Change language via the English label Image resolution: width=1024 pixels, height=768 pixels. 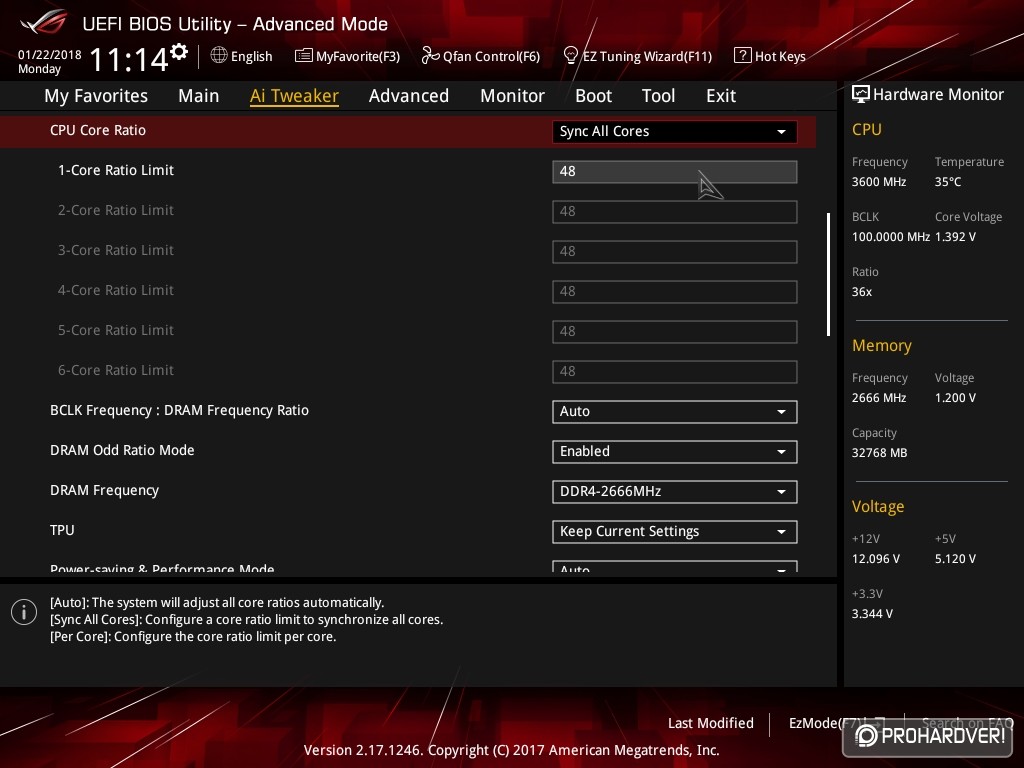coord(251,56)
